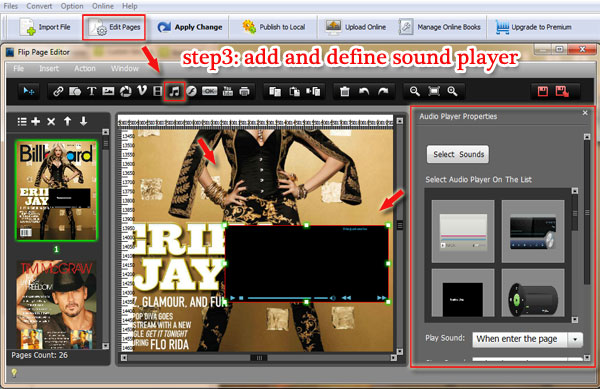Click the Edit Pages button
This screenshot has width=600, height=389.
[x=114, y=27]
